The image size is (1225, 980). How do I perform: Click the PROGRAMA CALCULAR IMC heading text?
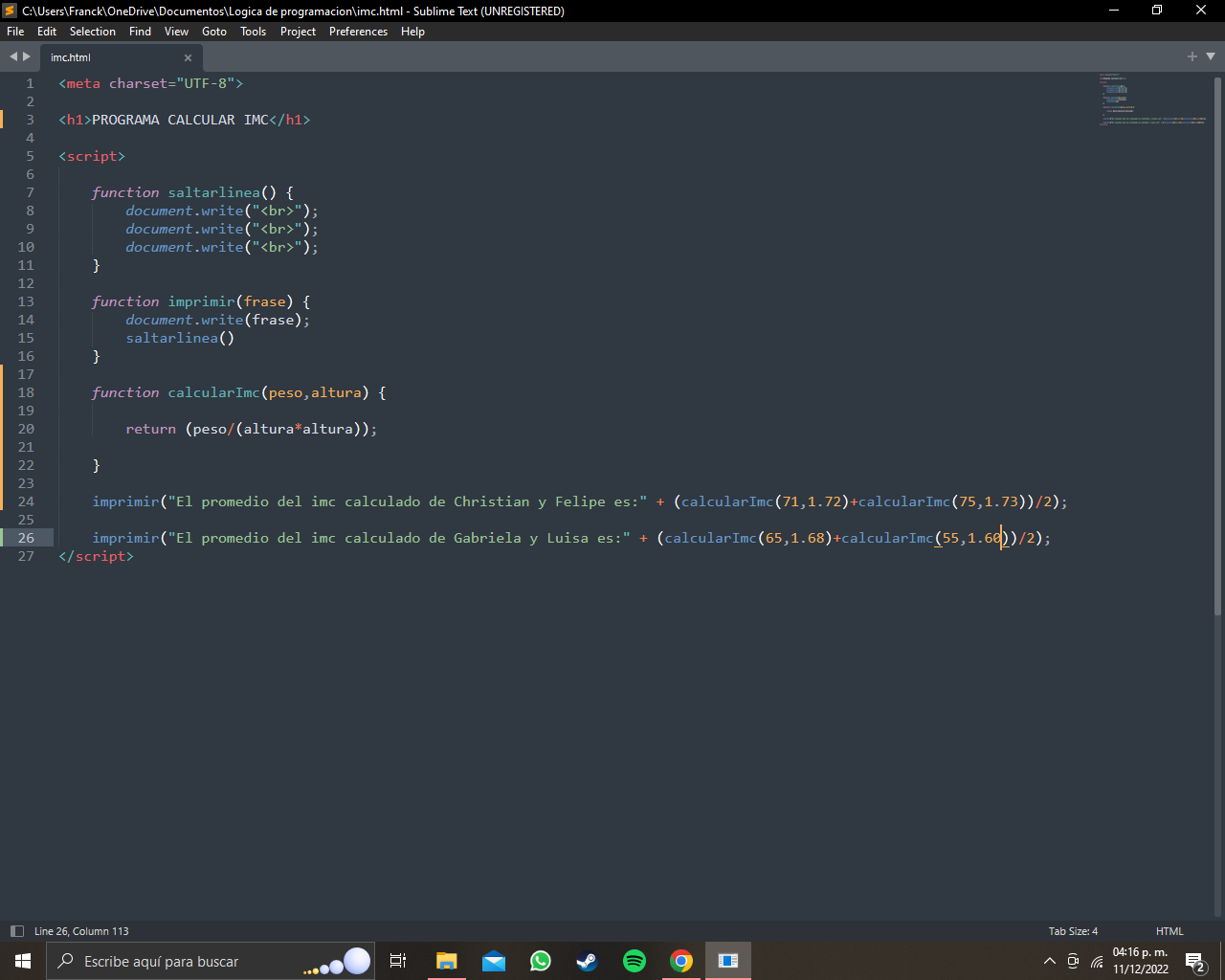181,120
